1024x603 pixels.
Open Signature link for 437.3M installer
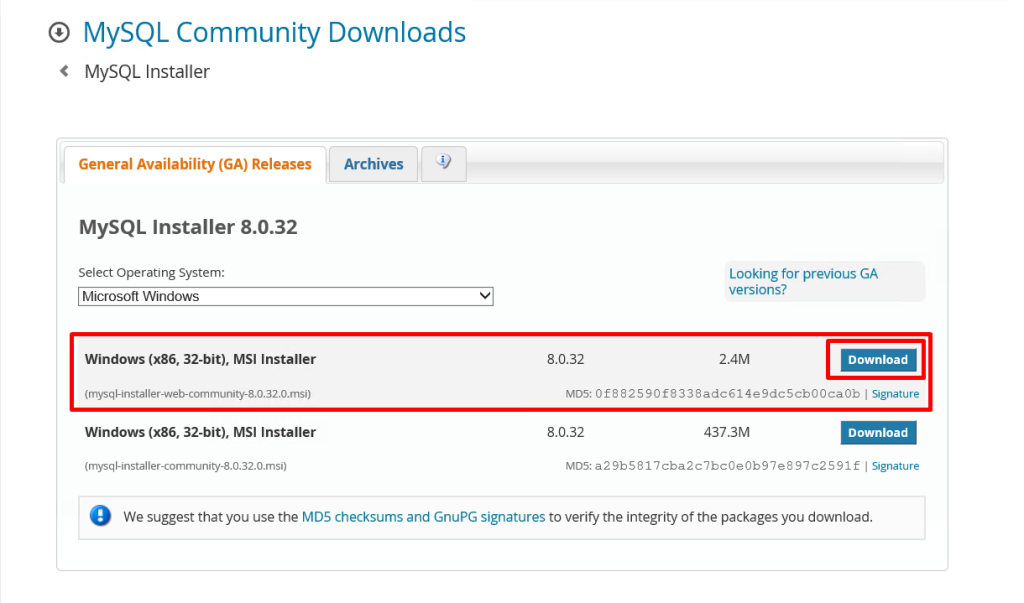coord(895,466)
